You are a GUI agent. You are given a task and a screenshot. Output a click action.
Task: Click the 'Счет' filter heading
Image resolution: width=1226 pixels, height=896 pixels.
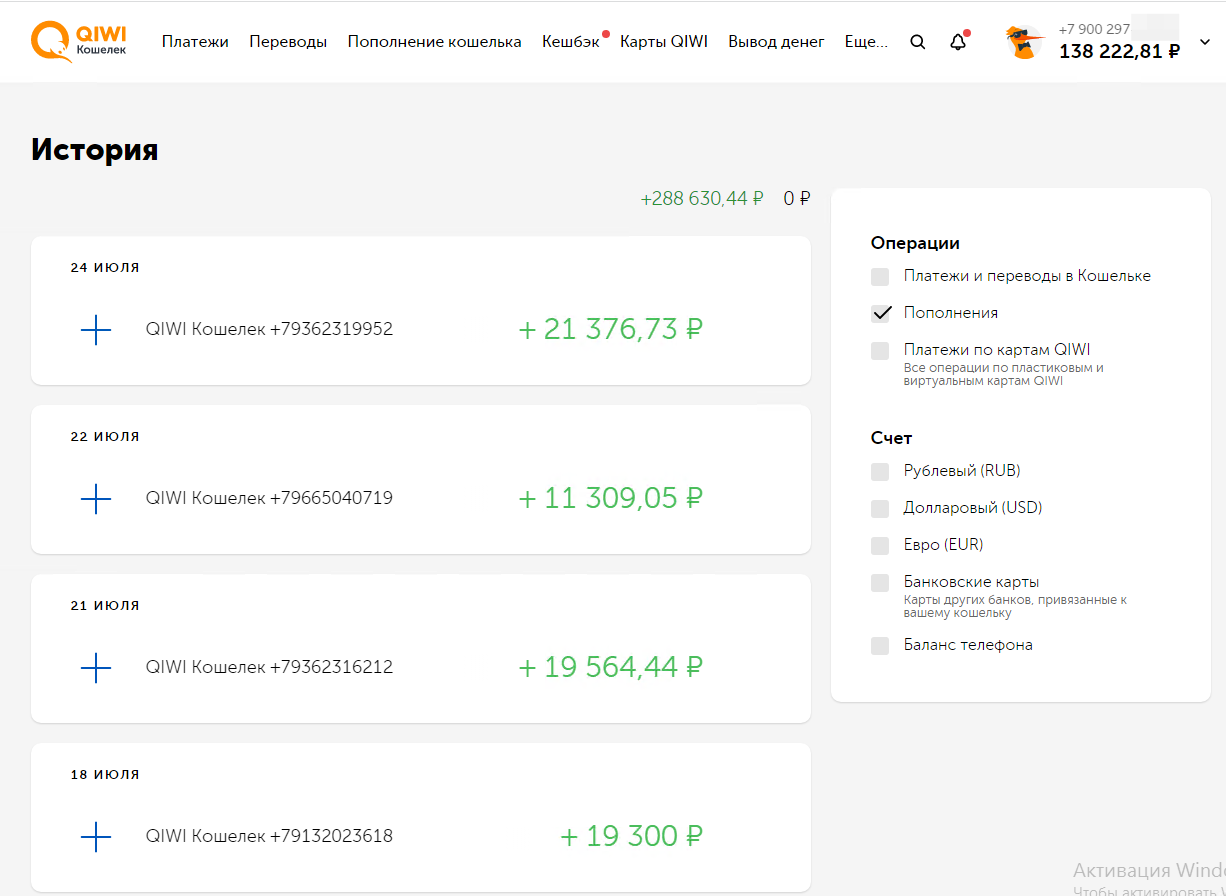click(x=892, y=438)
